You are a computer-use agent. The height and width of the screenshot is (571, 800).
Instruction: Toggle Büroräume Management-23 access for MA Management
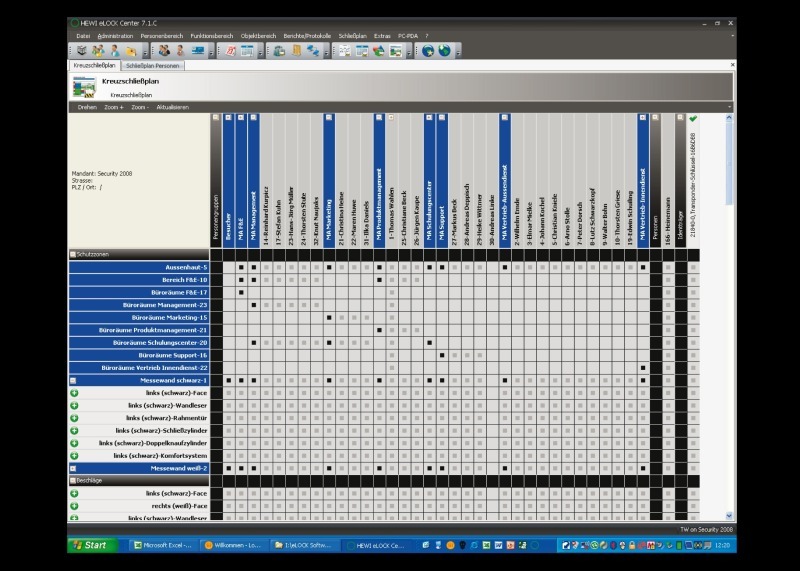pyautogui.click(x=254, y=305)
